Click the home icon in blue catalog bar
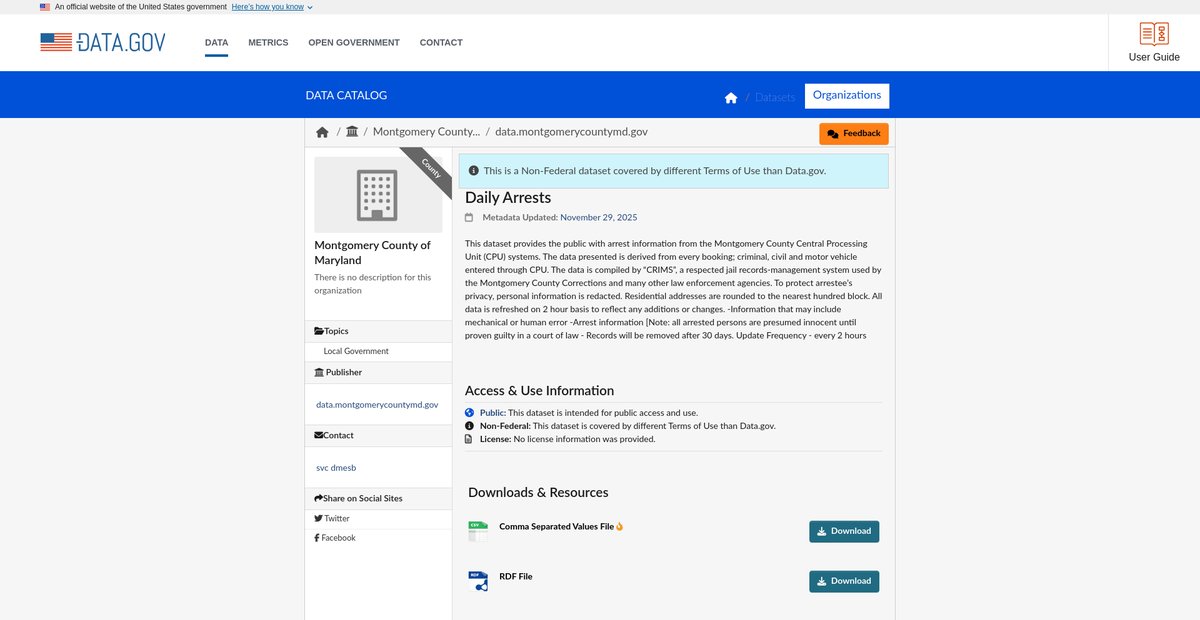The height and width of the screenshot is (620, 1200). click(731, 97)
